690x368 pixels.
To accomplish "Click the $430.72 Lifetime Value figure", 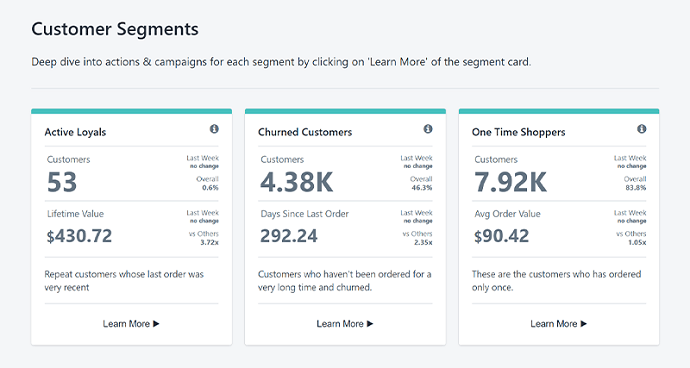I will (79, 236).
